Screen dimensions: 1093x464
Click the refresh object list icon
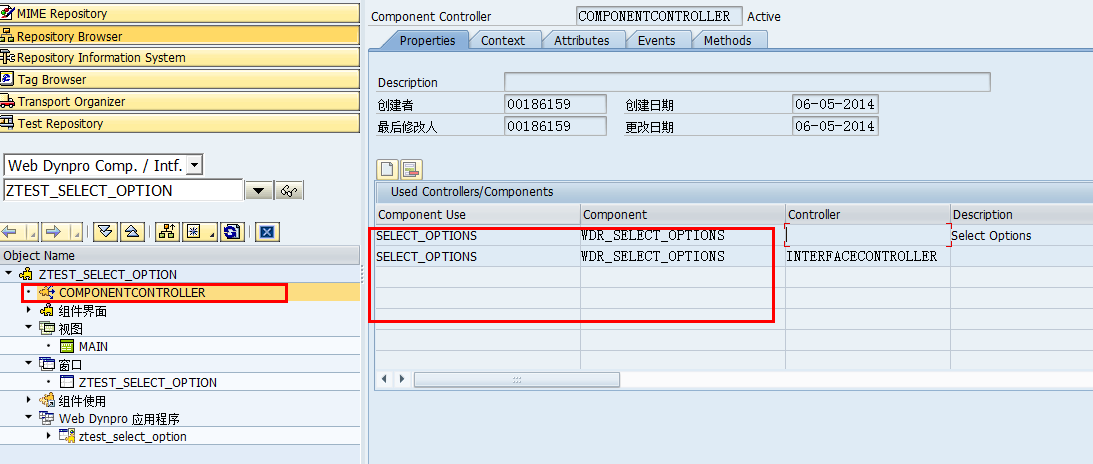232,232
